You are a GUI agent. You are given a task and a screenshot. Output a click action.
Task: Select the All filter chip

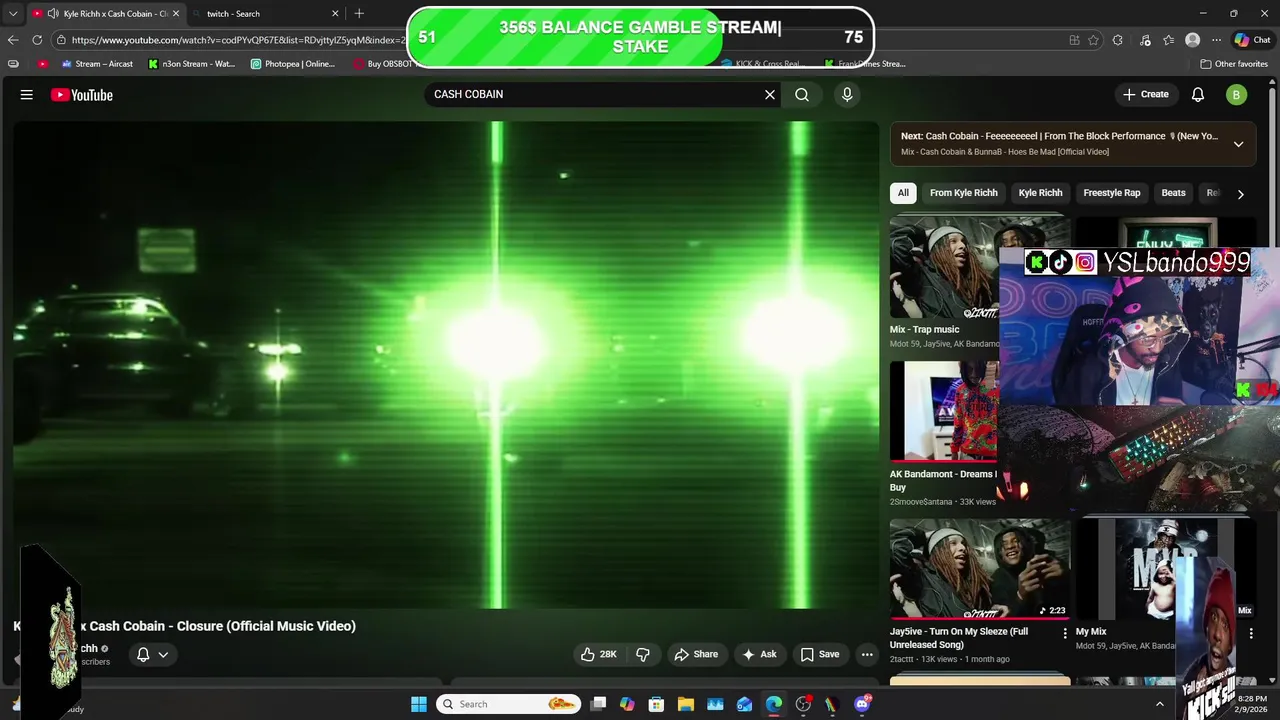coord(903,193)
